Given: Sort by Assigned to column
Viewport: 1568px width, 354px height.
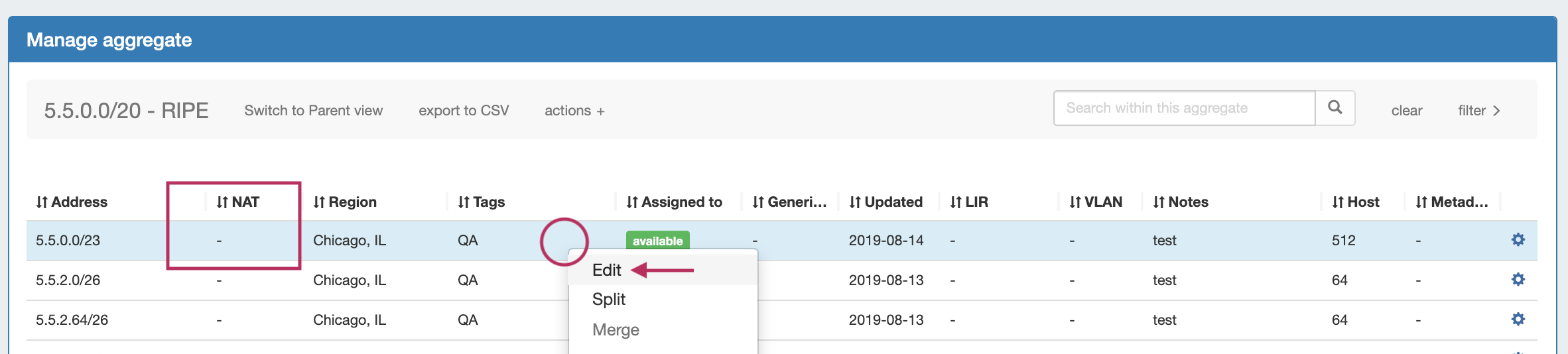Looking at the screenshot, I should click(674, 202).
